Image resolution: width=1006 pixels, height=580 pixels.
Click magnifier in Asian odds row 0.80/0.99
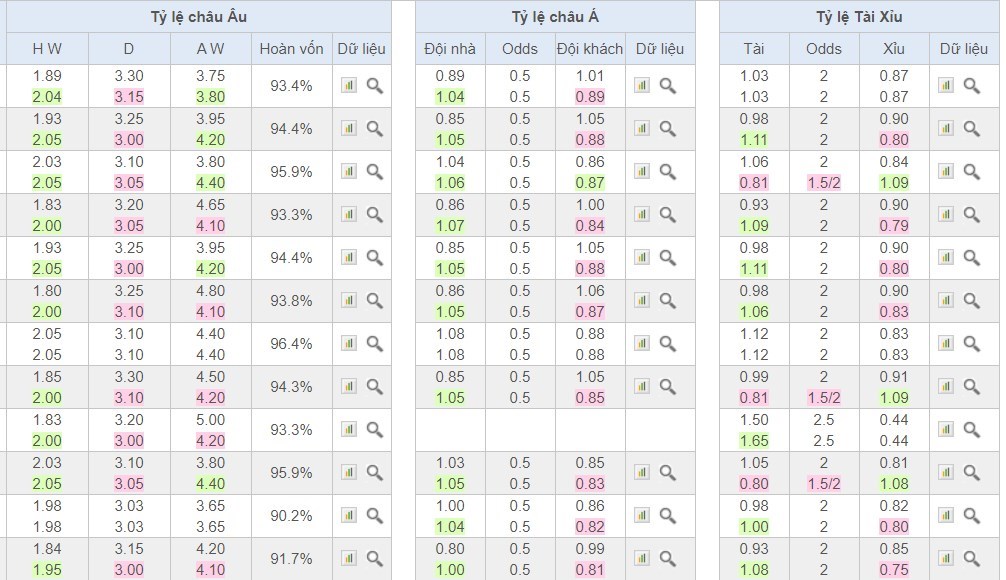(x=668, y=559)
